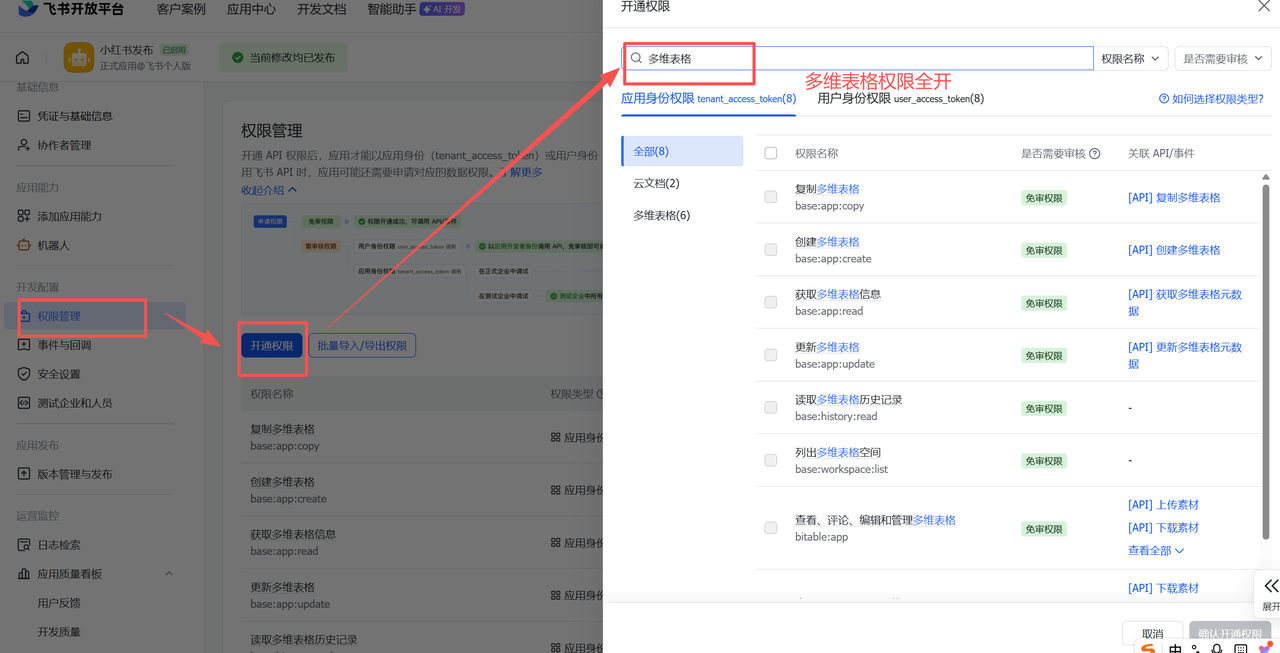Click the 凭证与基础信息 sidebar icon
1280x653 pixels.
coord(24,116)
